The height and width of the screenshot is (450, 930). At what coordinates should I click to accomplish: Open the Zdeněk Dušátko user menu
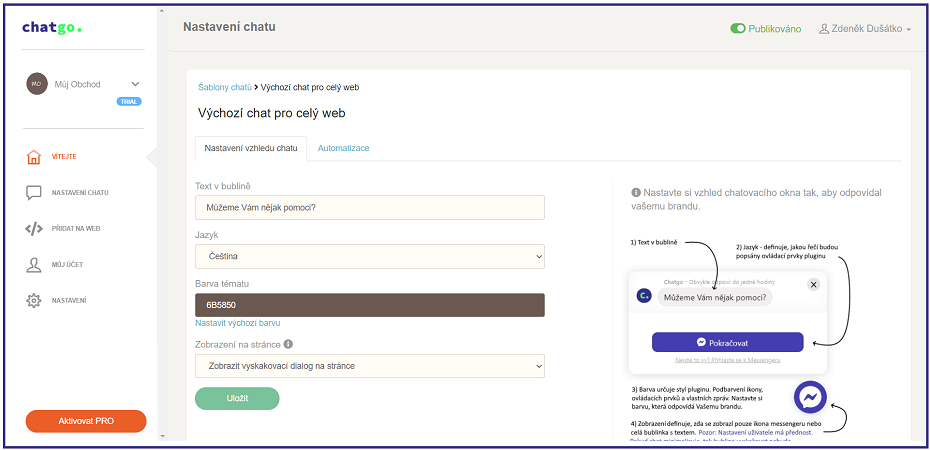865,28
